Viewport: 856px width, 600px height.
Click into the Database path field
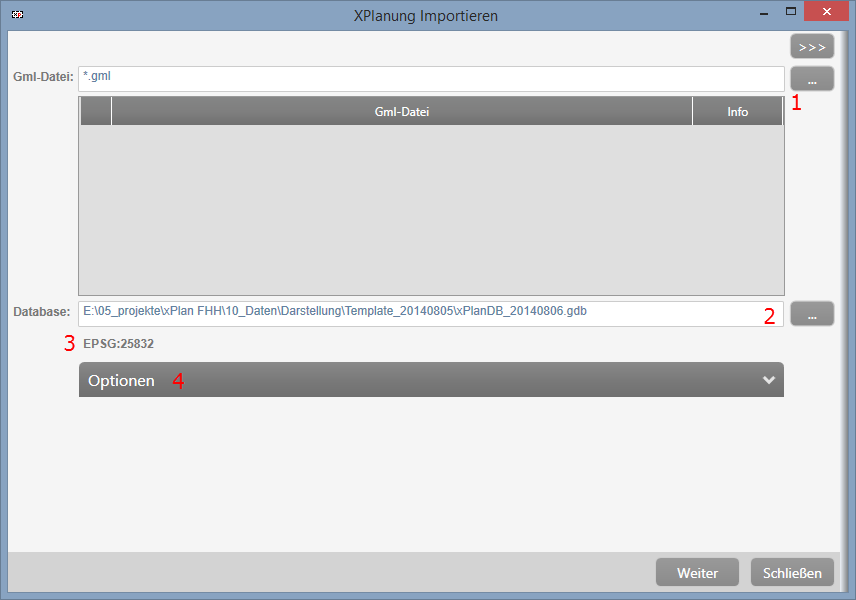pos(420,313)
